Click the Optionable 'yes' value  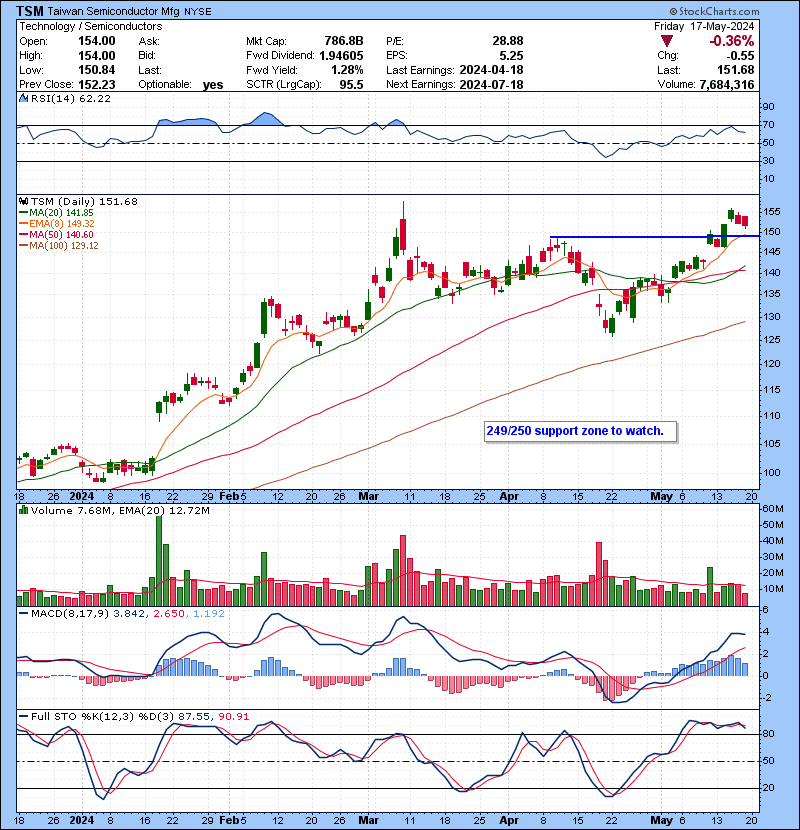click(213, 85)
